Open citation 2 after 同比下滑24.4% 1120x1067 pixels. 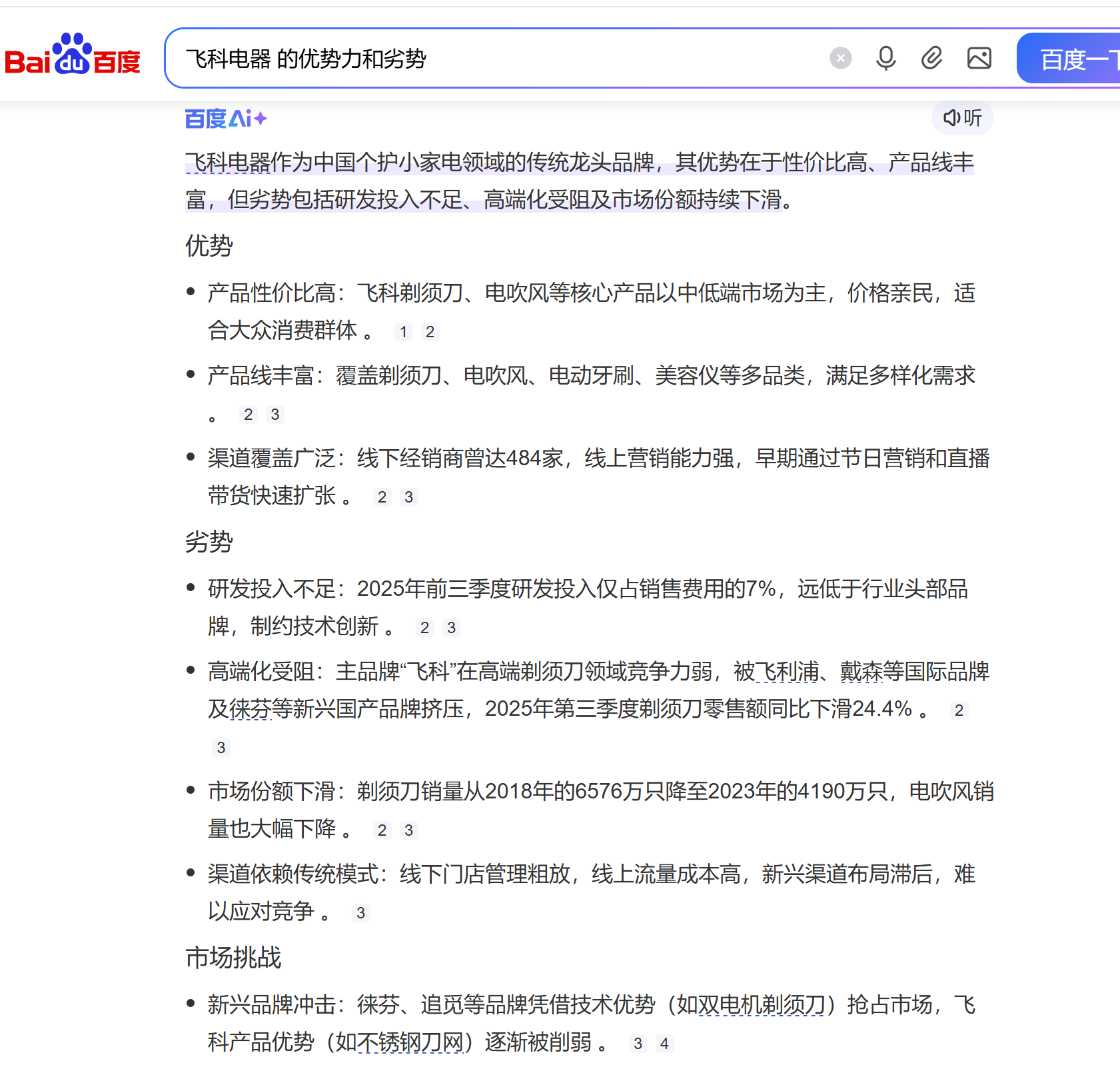[x=959, y=710]
